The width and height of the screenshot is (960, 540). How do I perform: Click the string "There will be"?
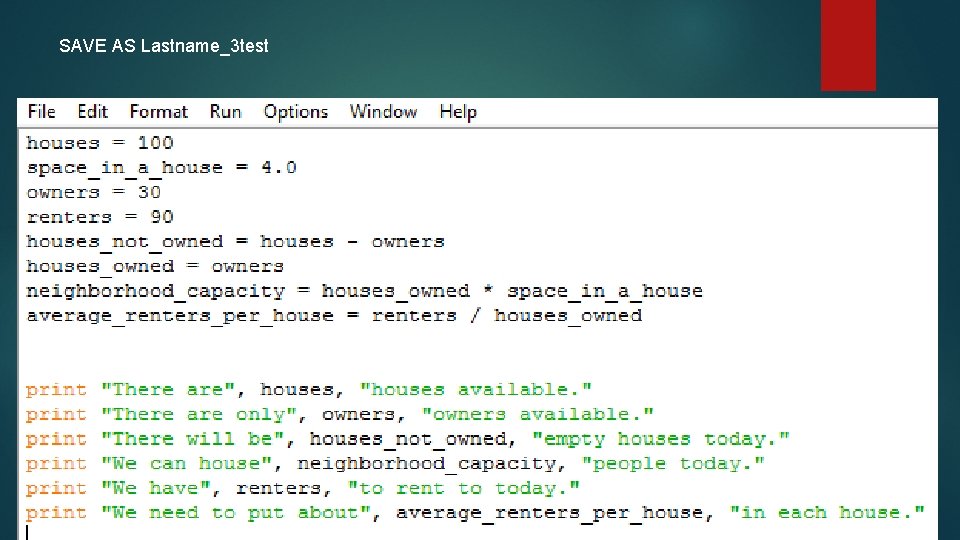point(193,439)
